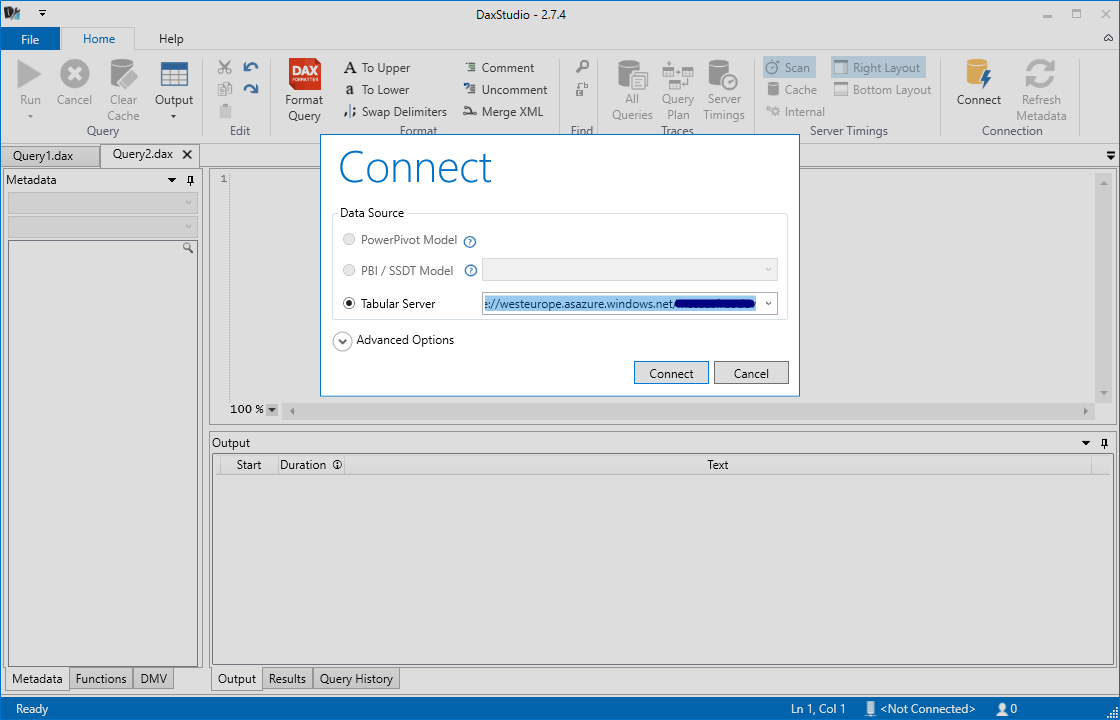Select the PBI / SSDT Model radio button

[x=349, y=270]
